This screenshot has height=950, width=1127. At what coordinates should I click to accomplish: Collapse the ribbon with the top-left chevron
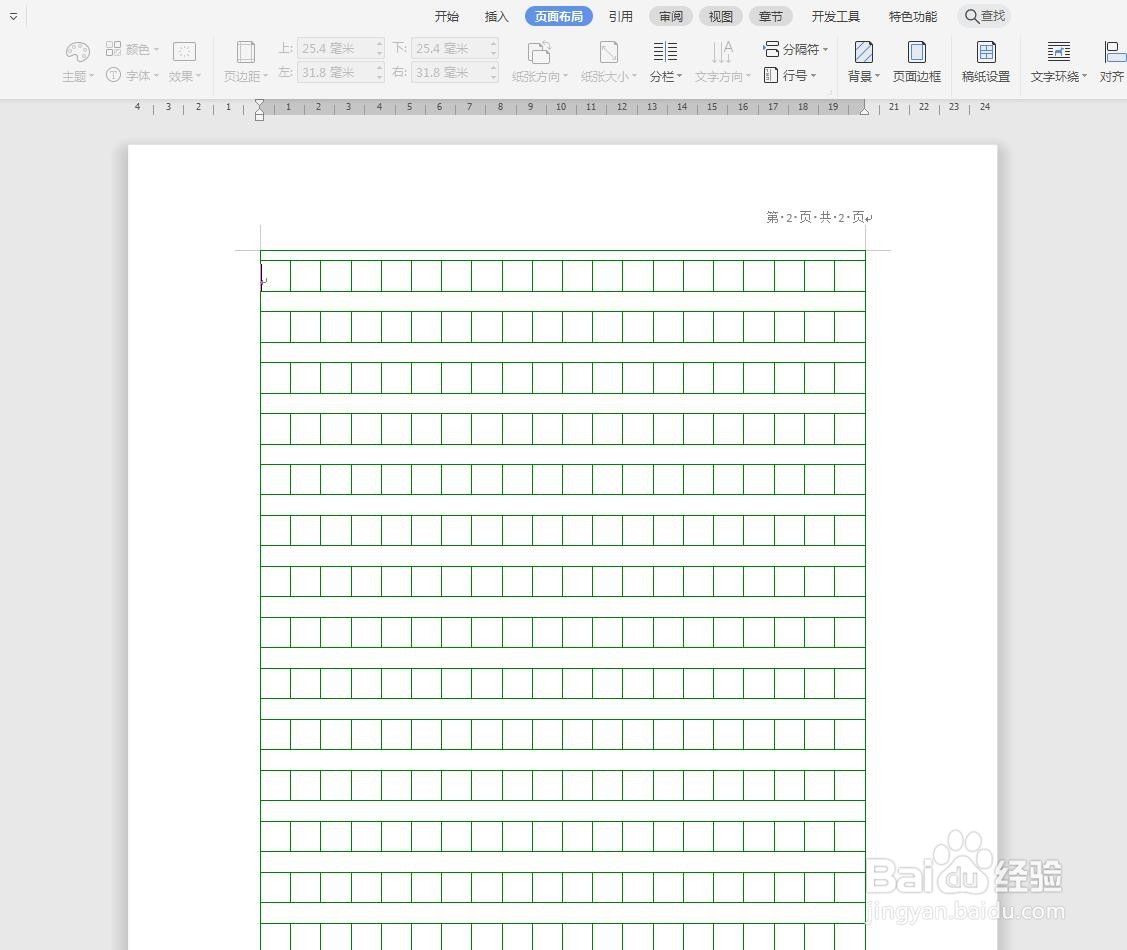pyautogui.click(x=13, y=15)
